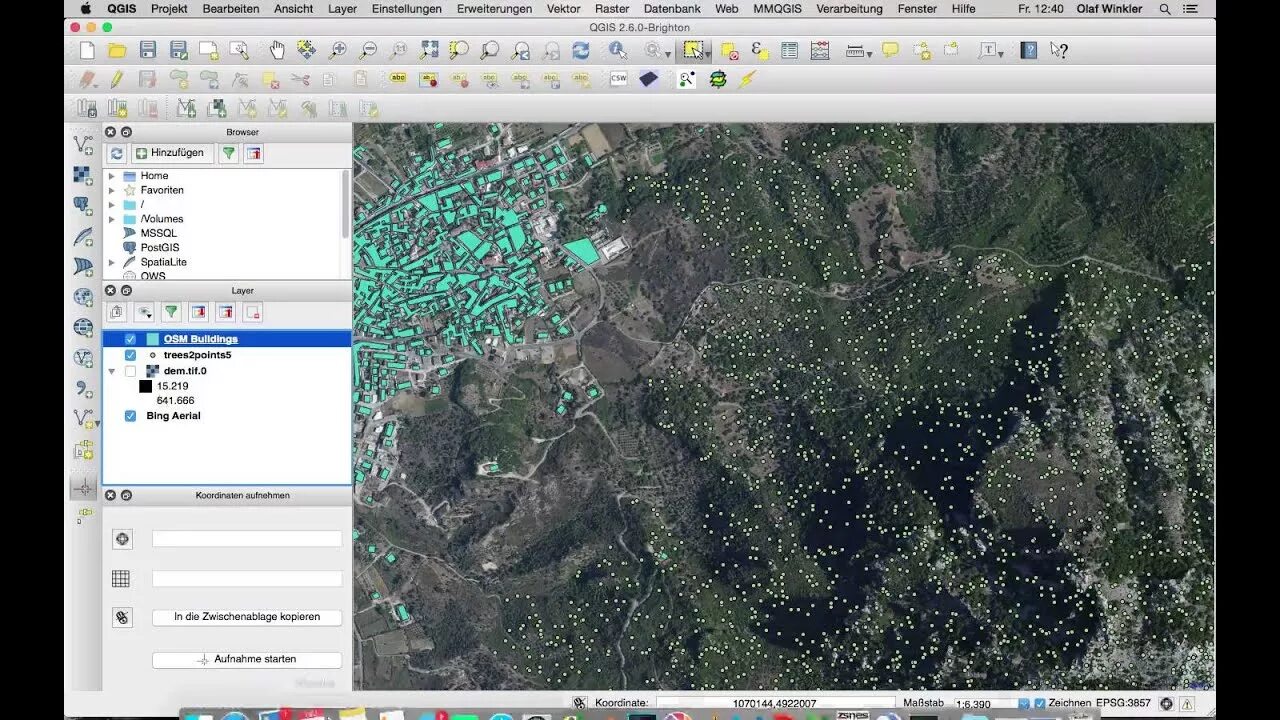Open project via yellow folder icon
Image resolution: width=1280 pixels, height=720 pixels.
[x=117, y=50]
